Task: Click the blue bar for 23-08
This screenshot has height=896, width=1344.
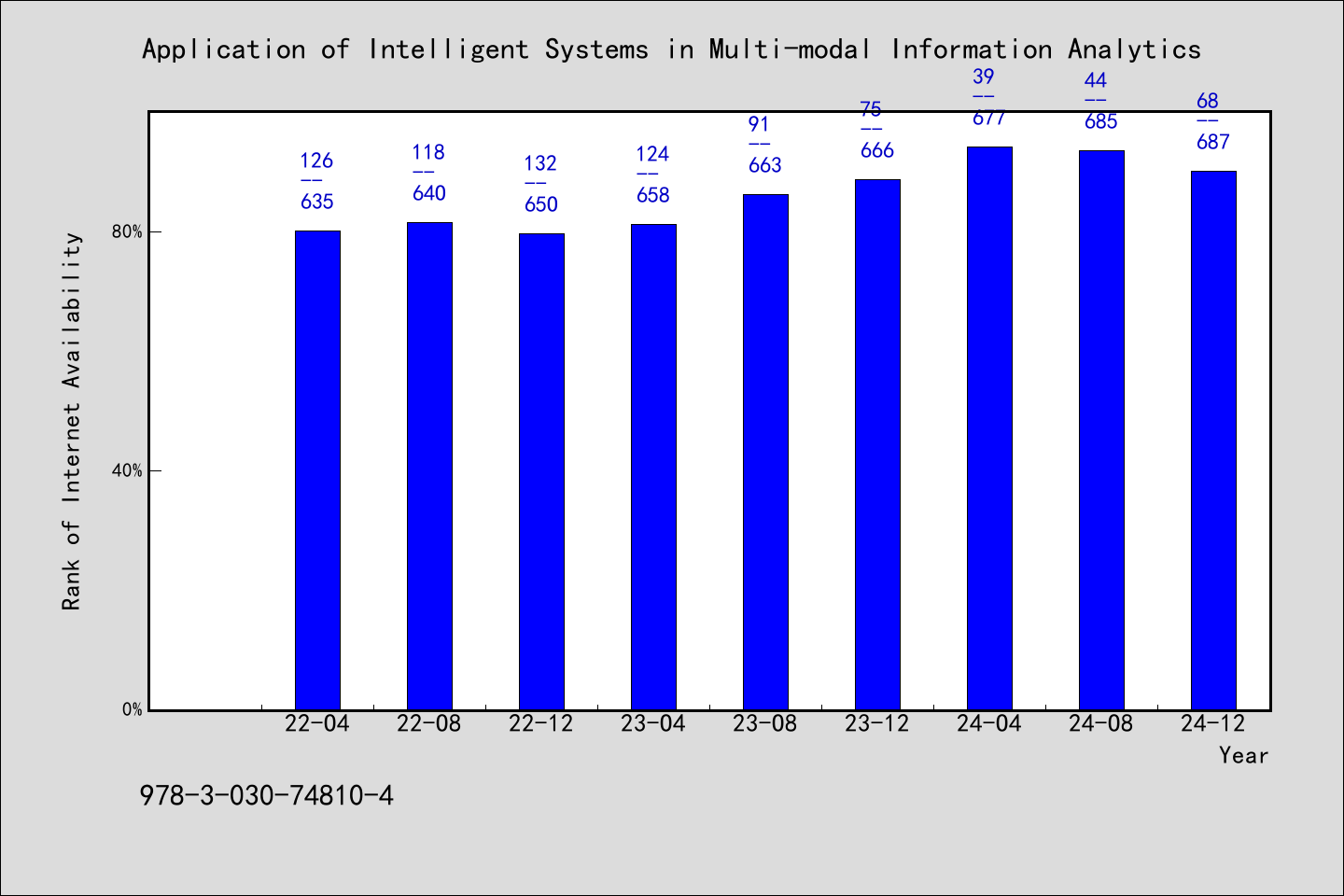Action: tap(765, 452)
